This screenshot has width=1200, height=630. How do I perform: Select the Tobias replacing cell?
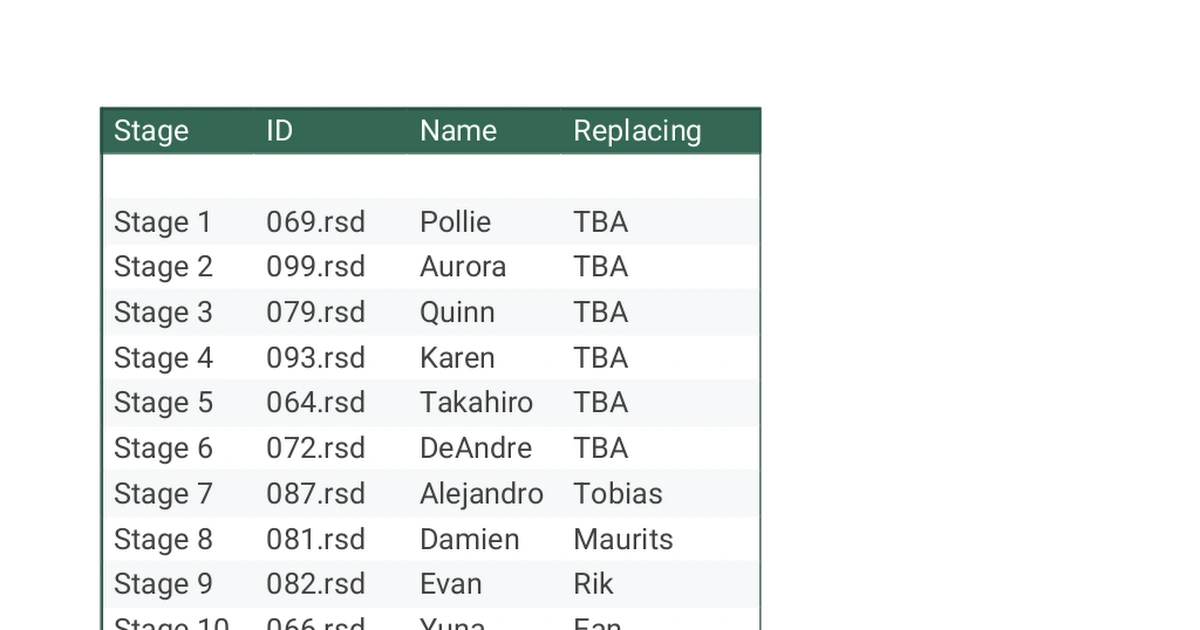click(618, 494)
